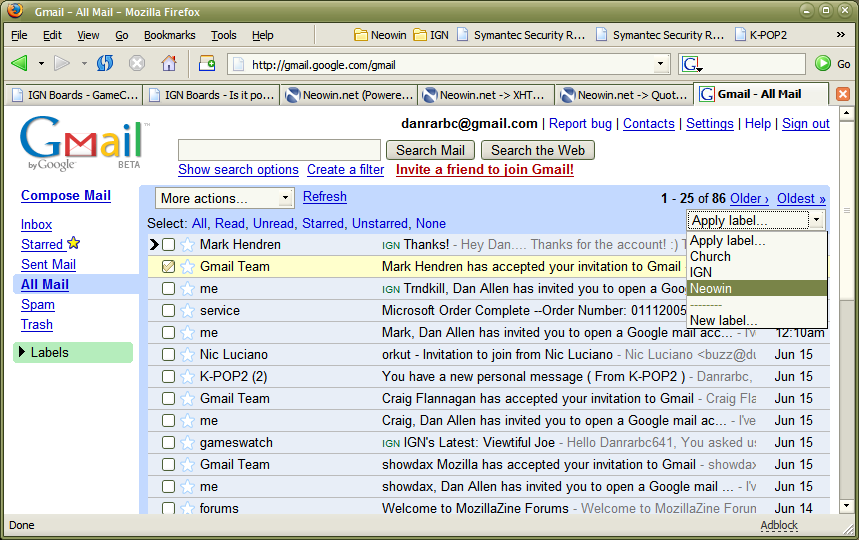Star the Mark Hendren email
The image size is (859, 540).
point(187,245)
